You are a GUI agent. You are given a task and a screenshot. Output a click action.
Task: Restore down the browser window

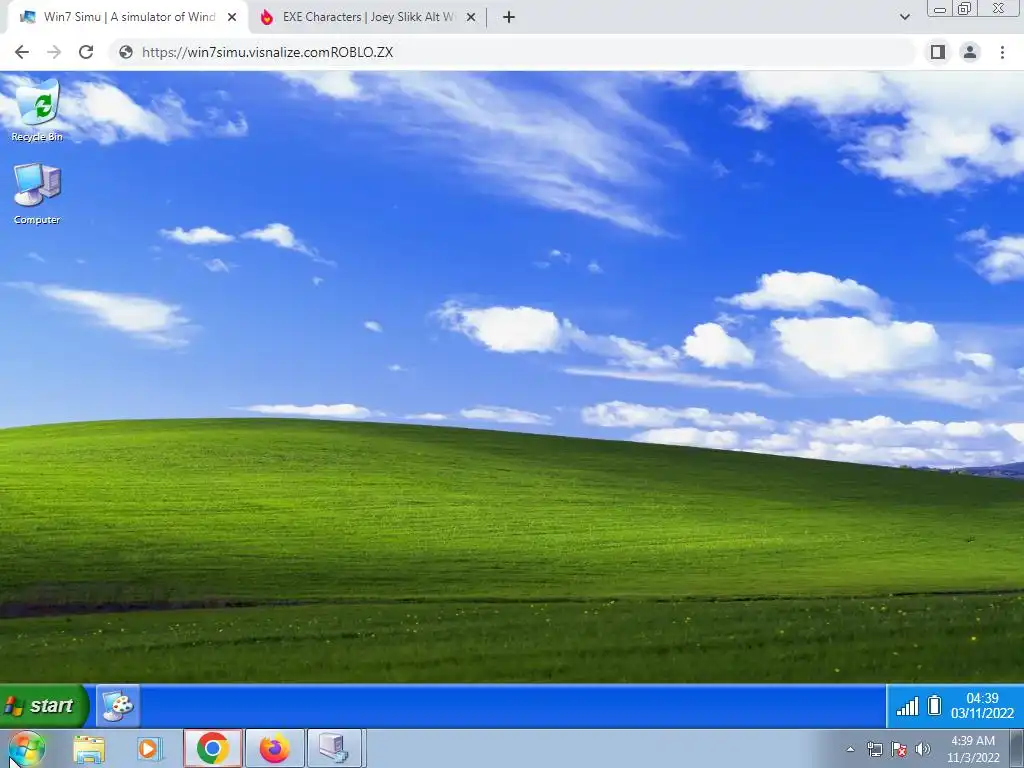[x=965, y=9]
